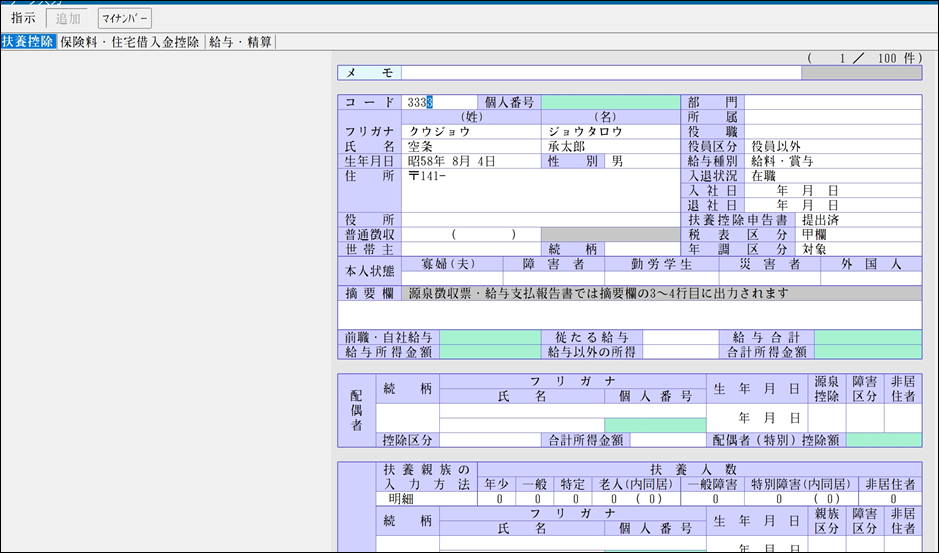Click the cell under 外国人
The image size is (939, 553).
(x=871, y=279)
